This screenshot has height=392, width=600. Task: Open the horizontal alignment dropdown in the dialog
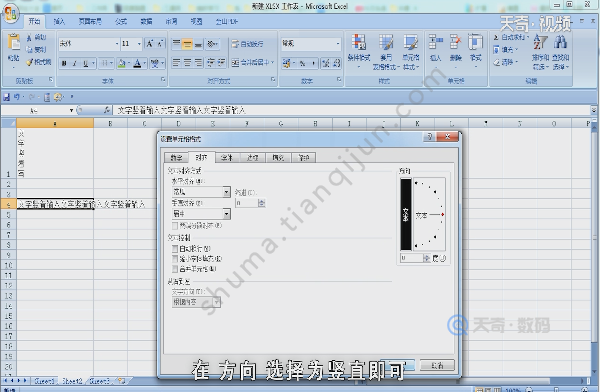(x=227, y=191)
